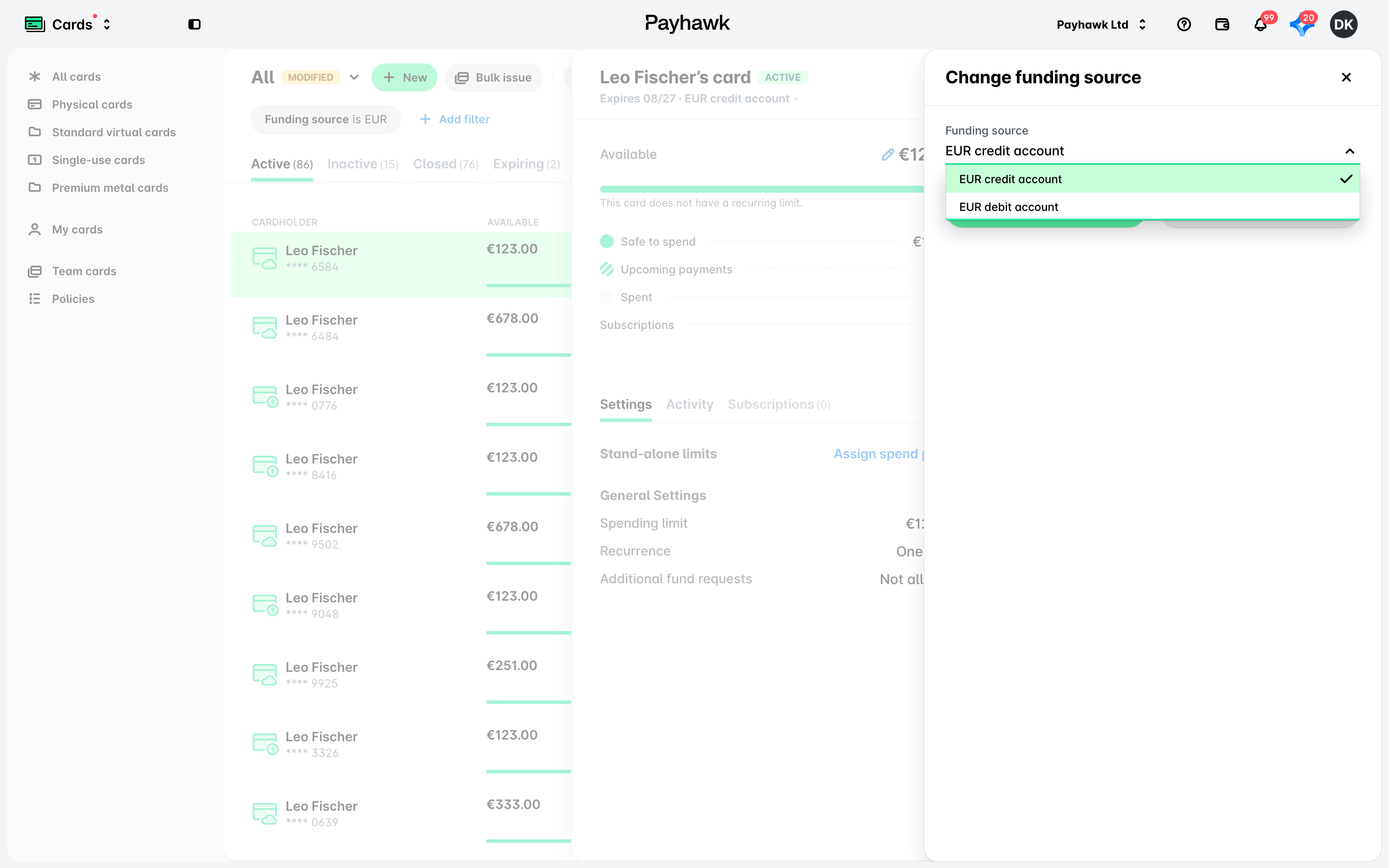Switch to Closed (76) tab
Viewport: 1389px width, 868px height.
[x=445, y=164]
